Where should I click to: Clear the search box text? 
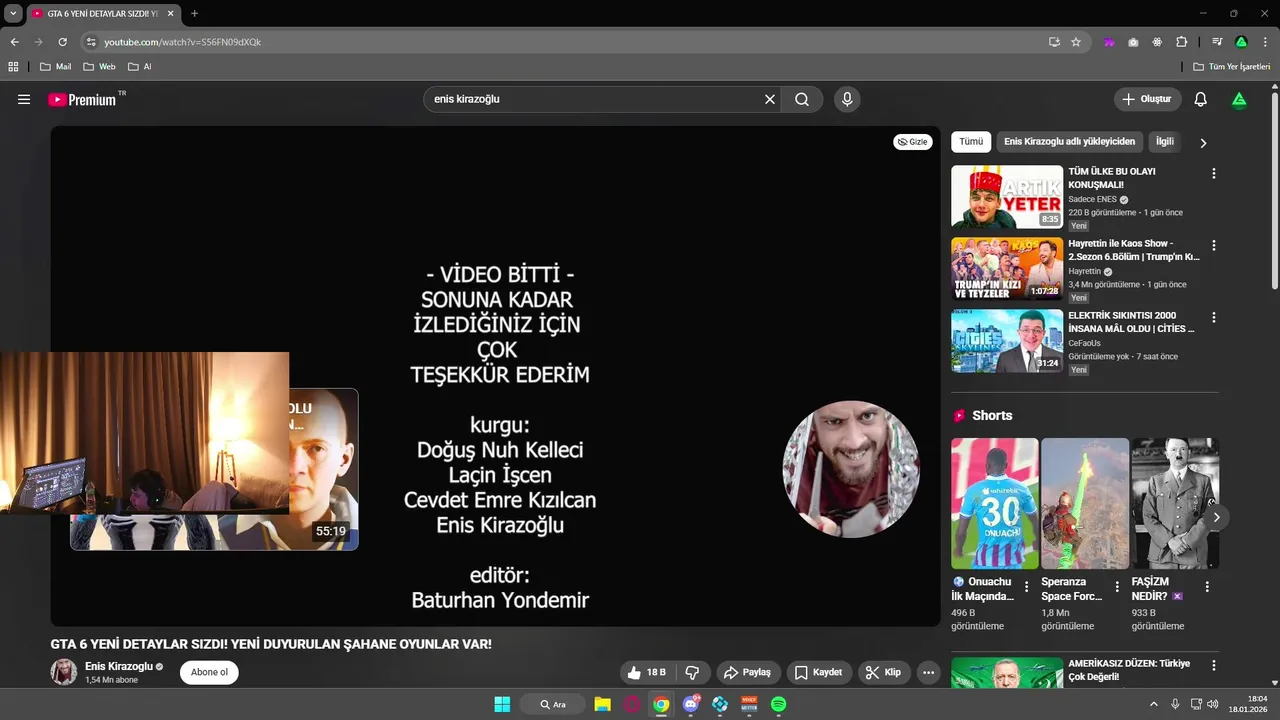point(770,99)
